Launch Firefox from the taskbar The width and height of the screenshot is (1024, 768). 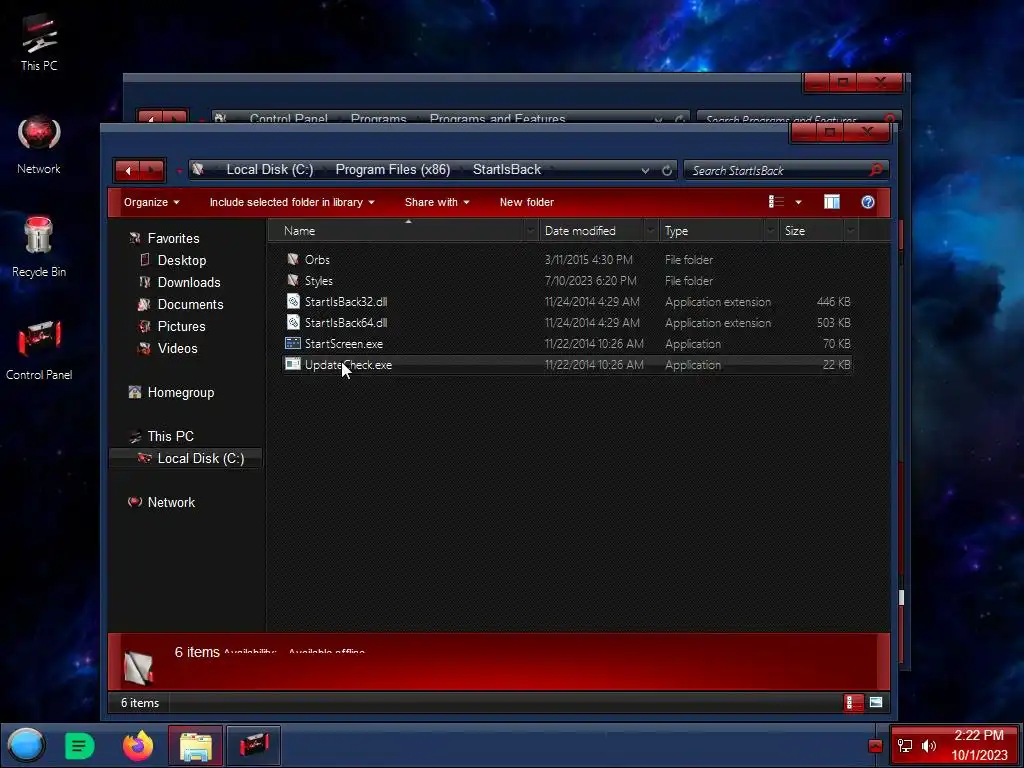[138, 745]
